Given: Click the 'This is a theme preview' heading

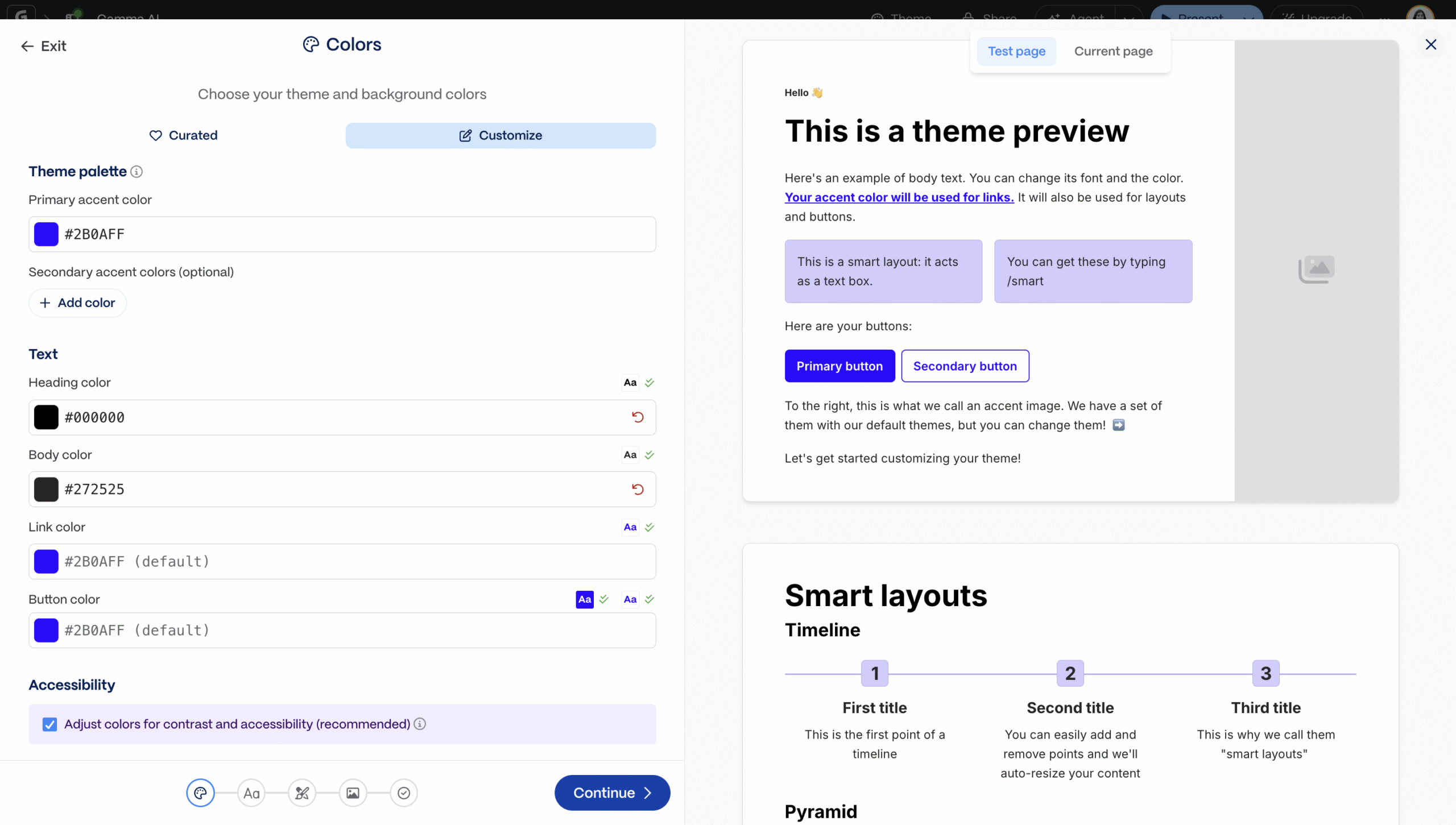Looking at the screenshot, I should (x=957, y=131).
